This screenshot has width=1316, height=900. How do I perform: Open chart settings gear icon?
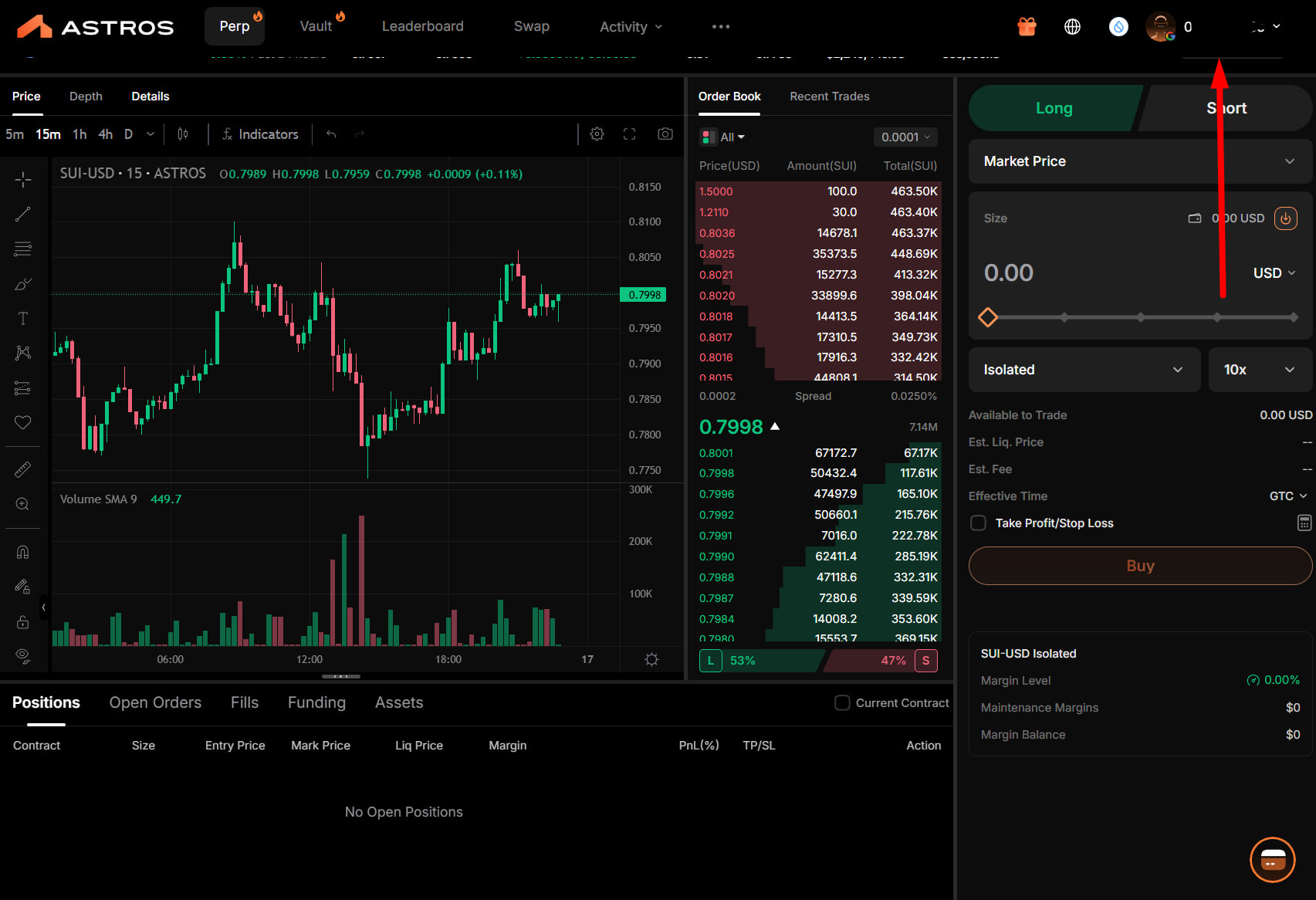point(597,134)
